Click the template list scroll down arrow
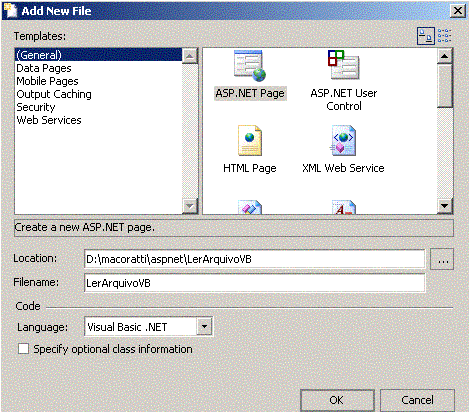469x412 pixels. click(444, 206)
